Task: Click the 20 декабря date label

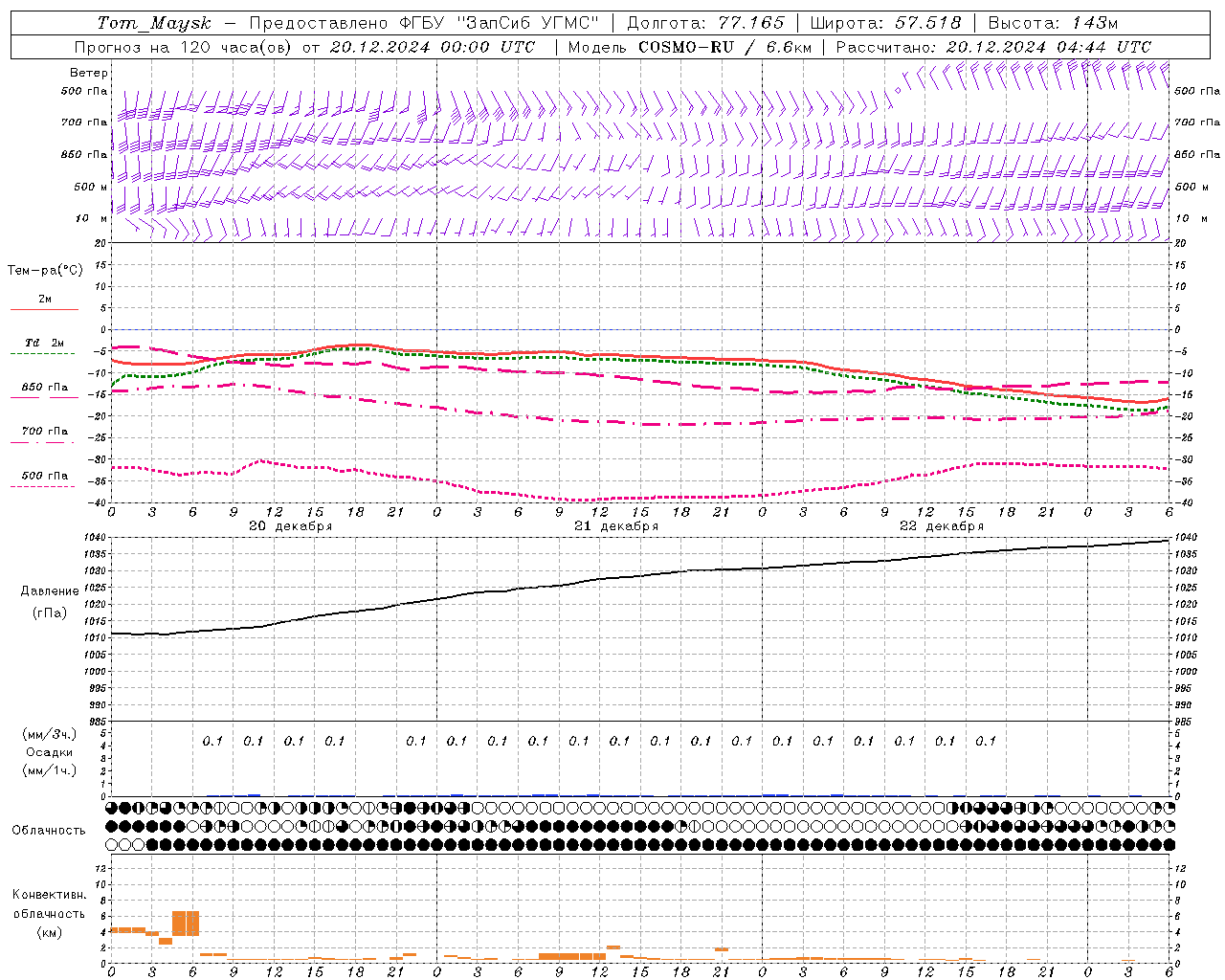Action: point(290,526)
